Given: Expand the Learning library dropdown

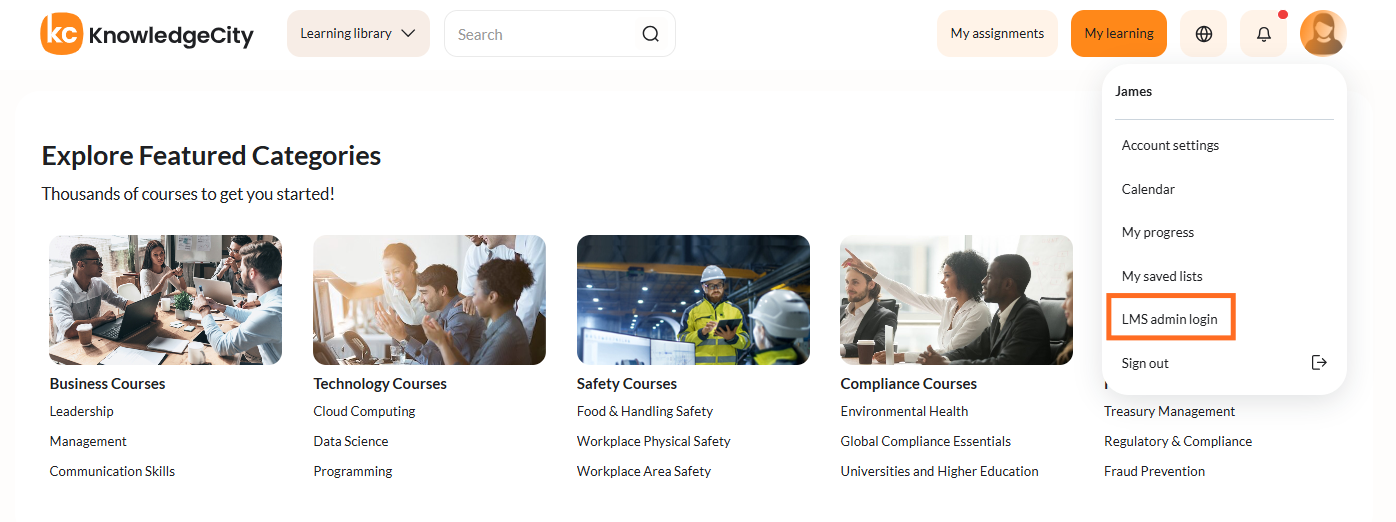Looking at the screenshot, I should point(358,34).
